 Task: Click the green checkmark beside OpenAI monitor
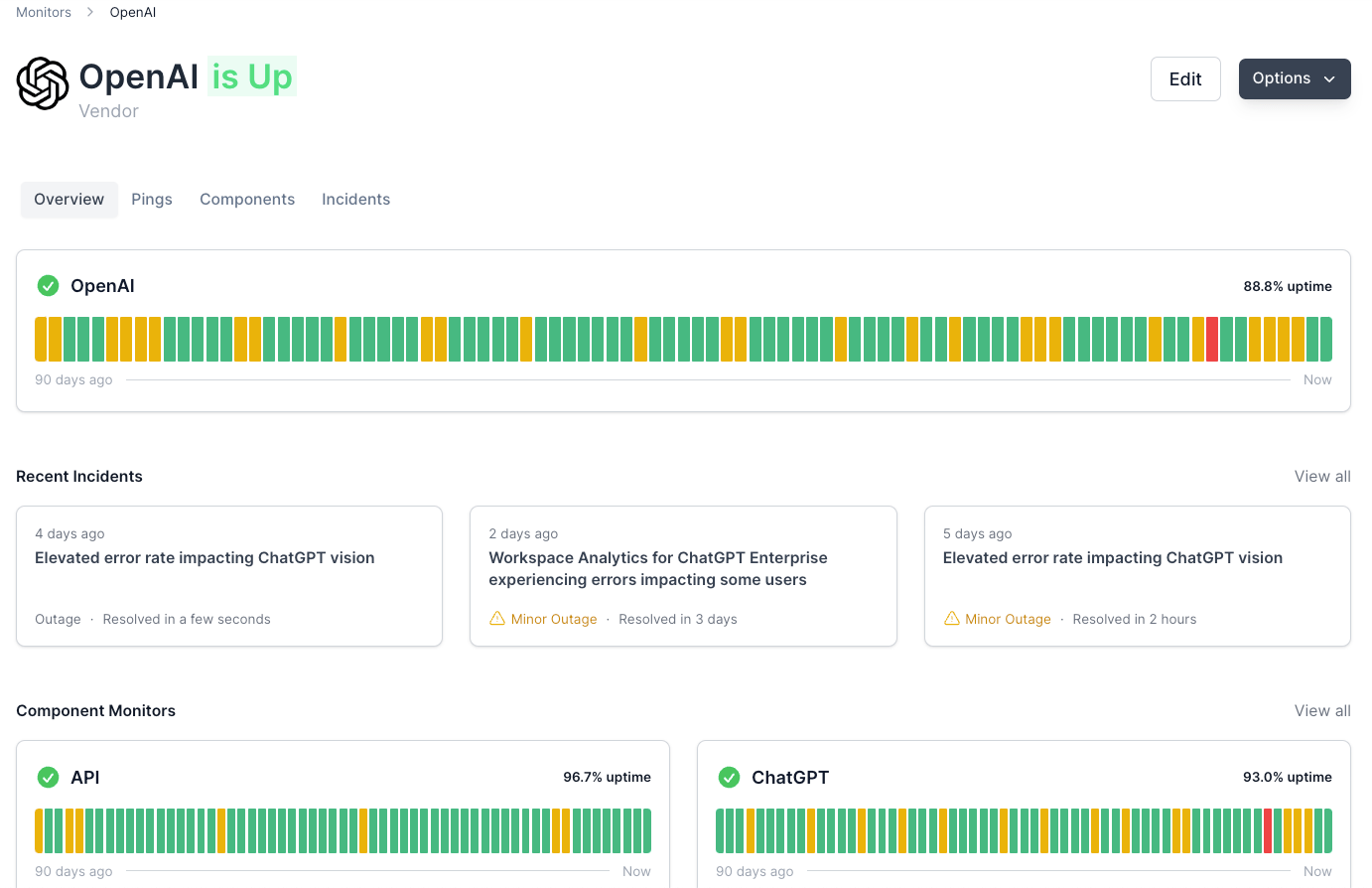[x=48, y=286]
